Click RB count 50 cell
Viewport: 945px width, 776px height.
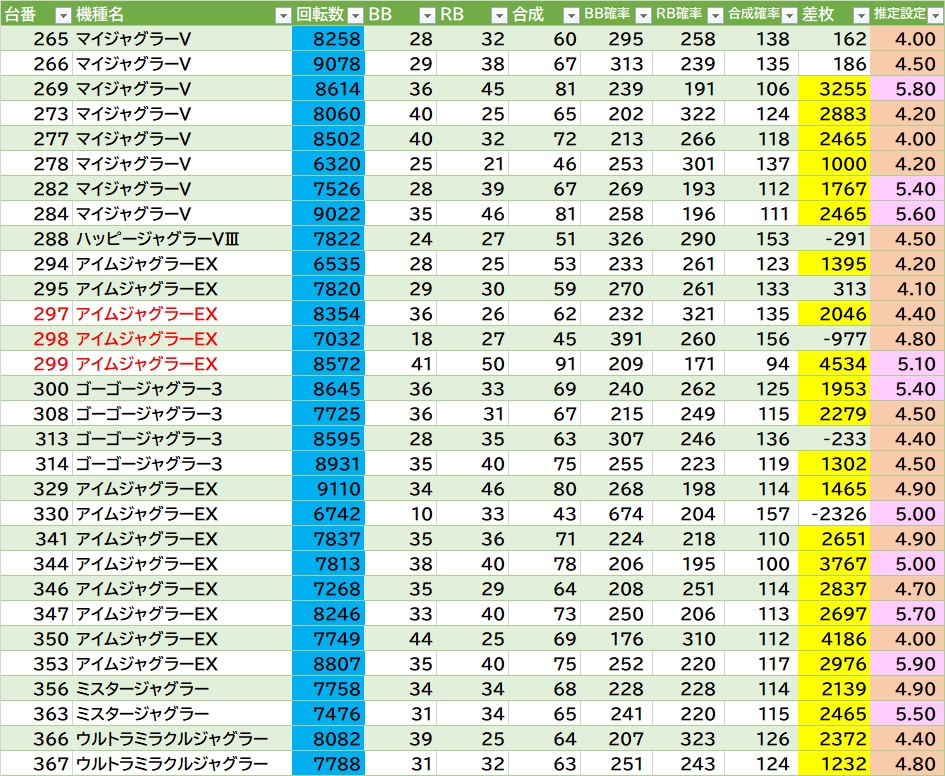tap(472, 364)
